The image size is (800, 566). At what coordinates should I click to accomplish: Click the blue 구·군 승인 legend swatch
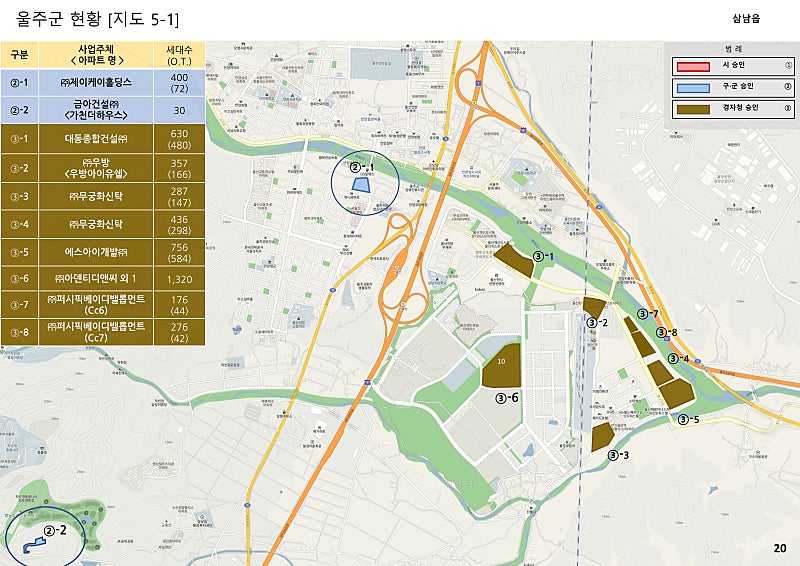click(693, 88)
